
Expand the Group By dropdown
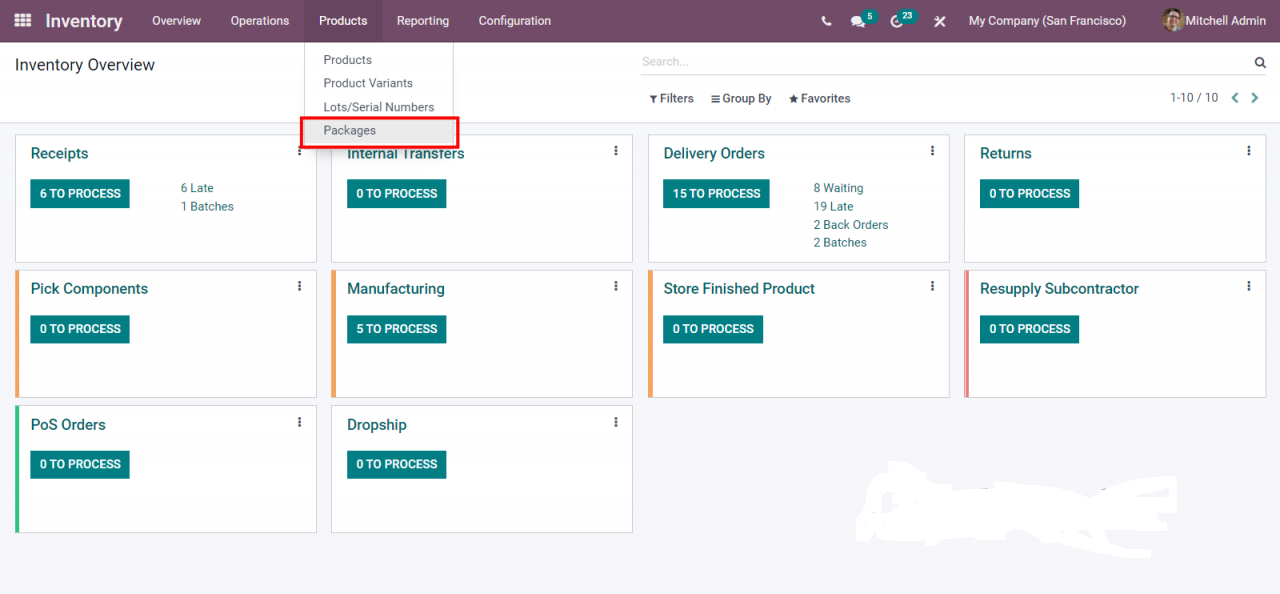point(740,99)
